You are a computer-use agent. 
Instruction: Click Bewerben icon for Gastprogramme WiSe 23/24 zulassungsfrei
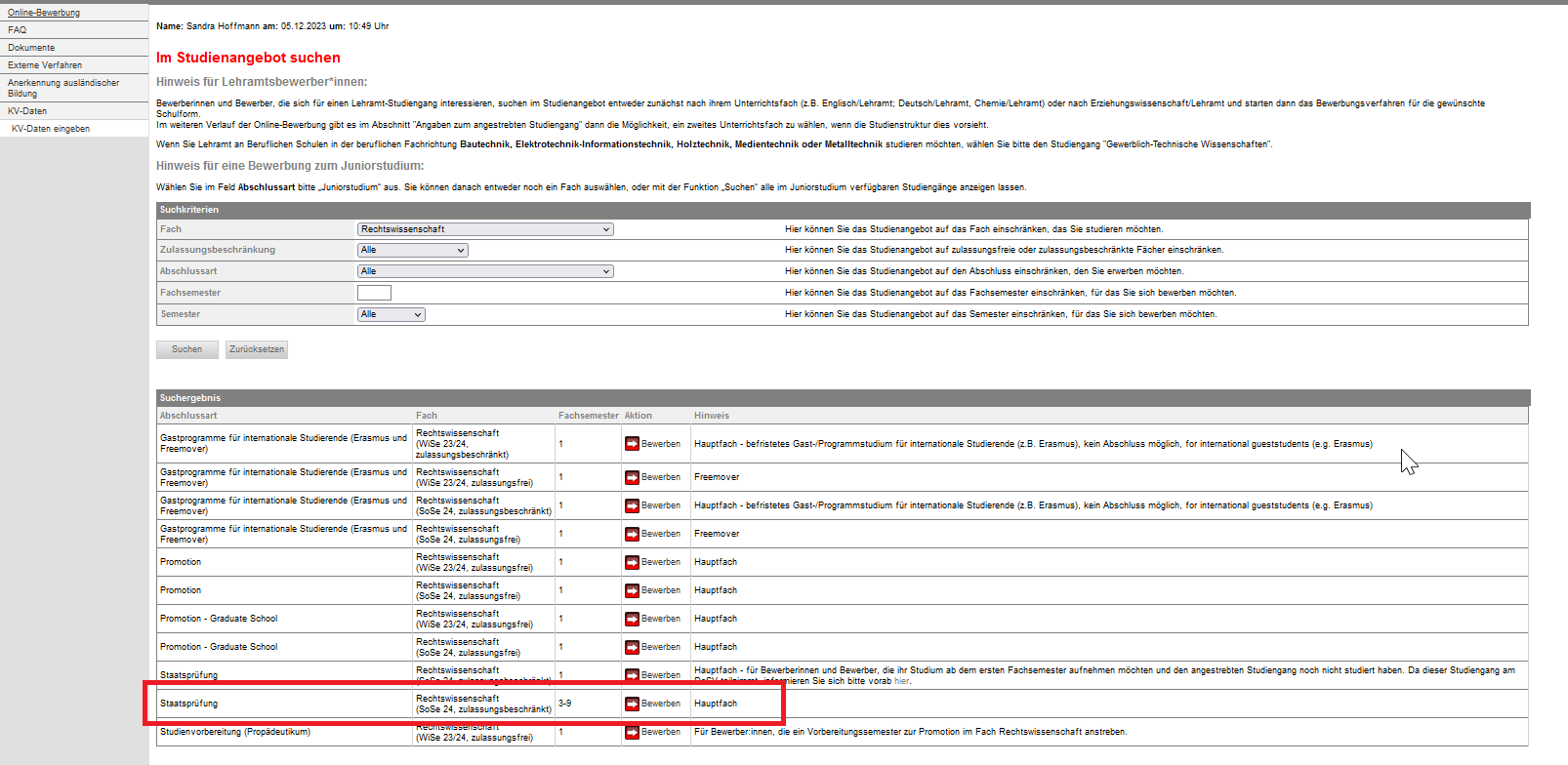pyautogui.click(x=633, y=477)
